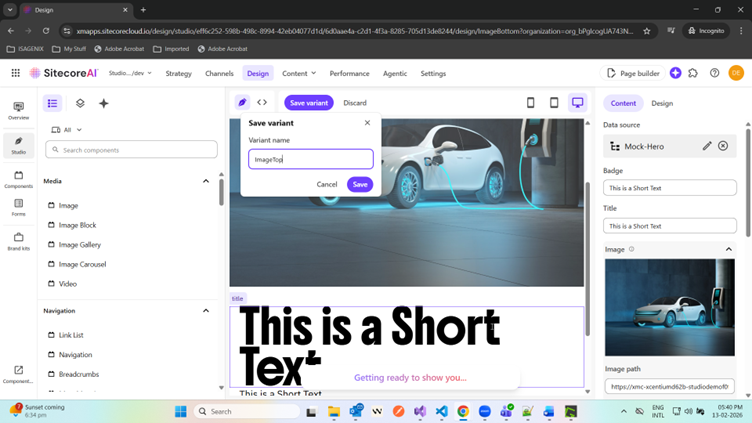Viewport: 752px width, 423px height.
Task: Open the Settings menu
Action: (433, 73)
